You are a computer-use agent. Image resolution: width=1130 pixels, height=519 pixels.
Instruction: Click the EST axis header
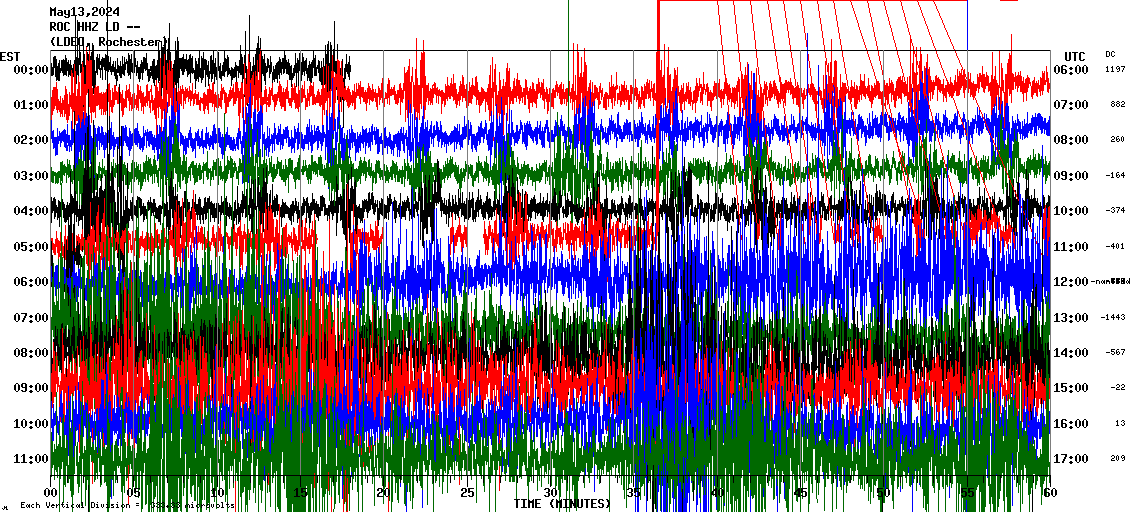10,56
